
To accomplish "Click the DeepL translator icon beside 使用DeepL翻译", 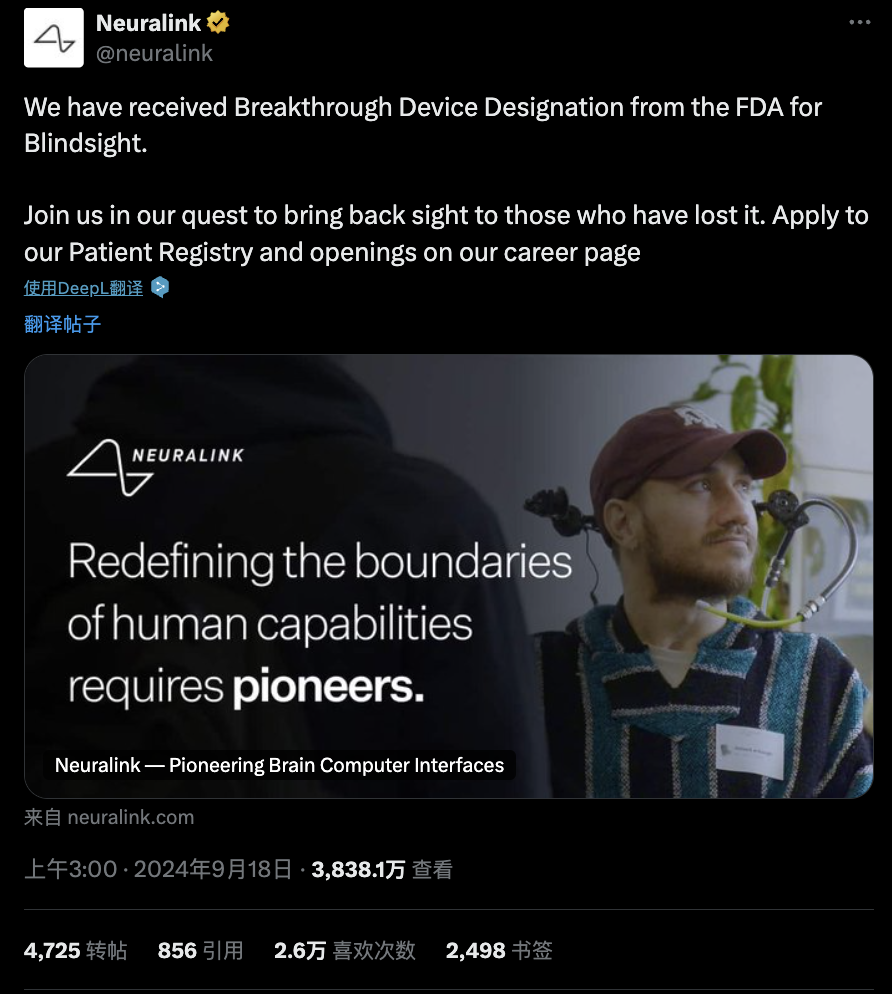I will (x=158, y=287).
